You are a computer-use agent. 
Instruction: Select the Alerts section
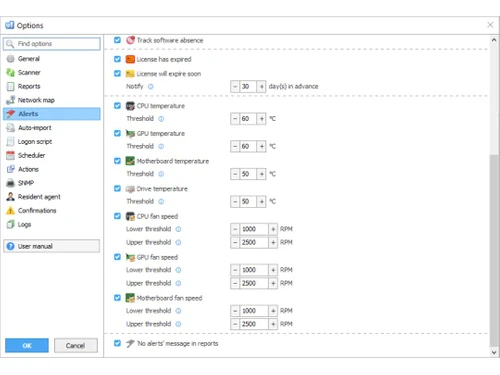(x=52, y=114)
